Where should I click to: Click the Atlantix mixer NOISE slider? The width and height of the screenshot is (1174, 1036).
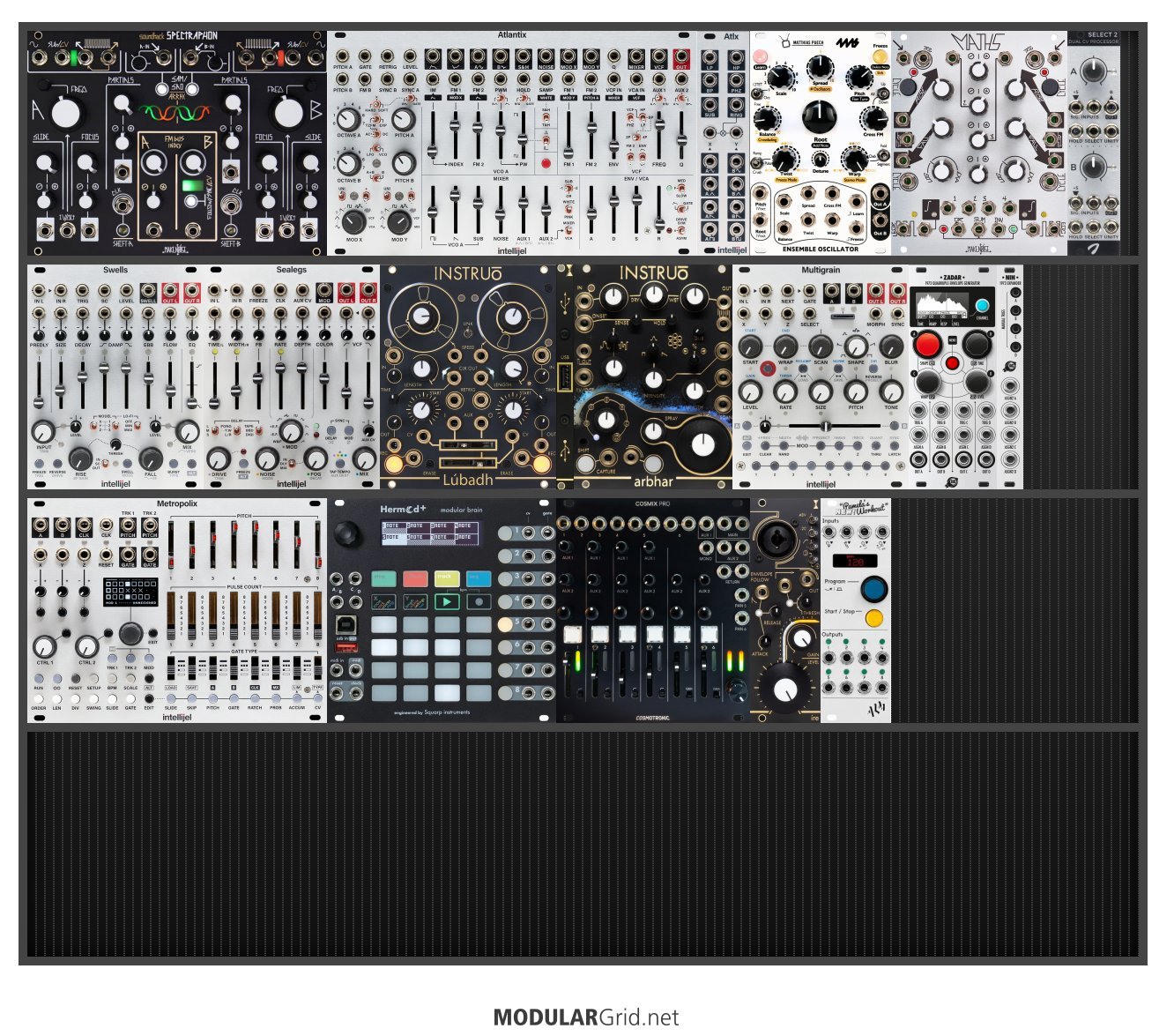pyautogui.click(x=501, y=210)
